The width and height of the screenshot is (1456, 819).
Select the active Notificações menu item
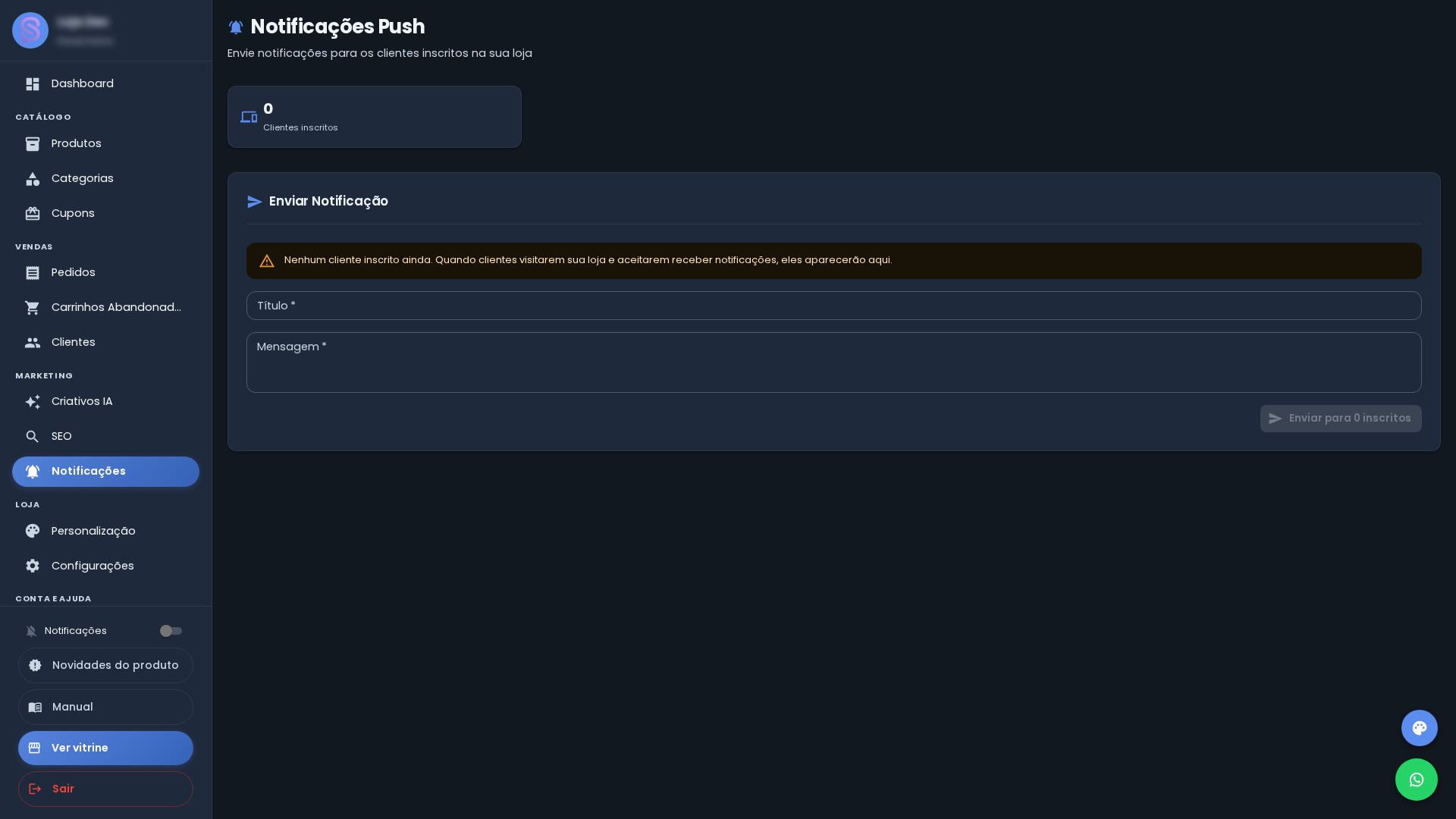pyautogui.click(x=105, y=472)
